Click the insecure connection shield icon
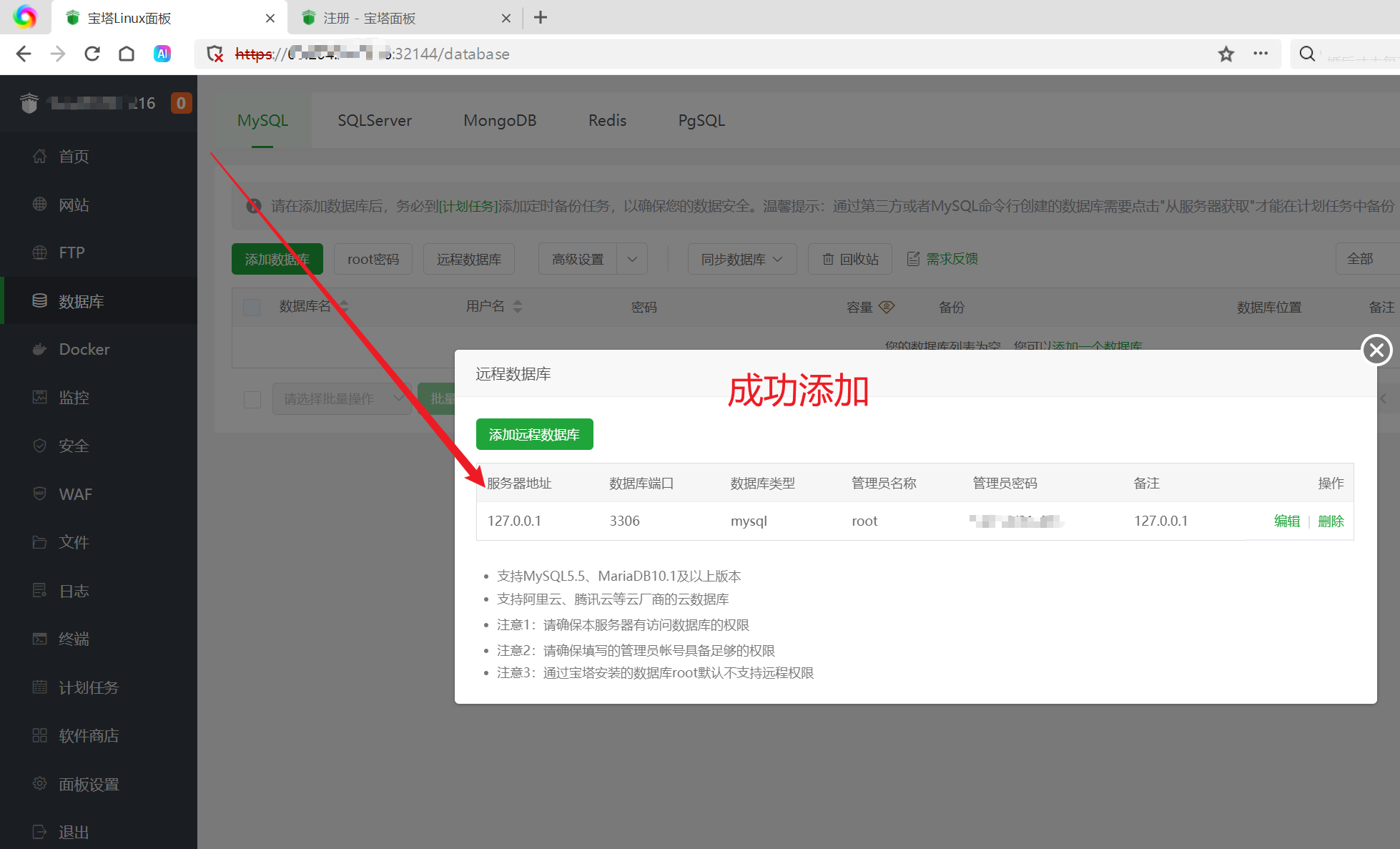This screenshot has width=1400, height=849. pos(215,54)
